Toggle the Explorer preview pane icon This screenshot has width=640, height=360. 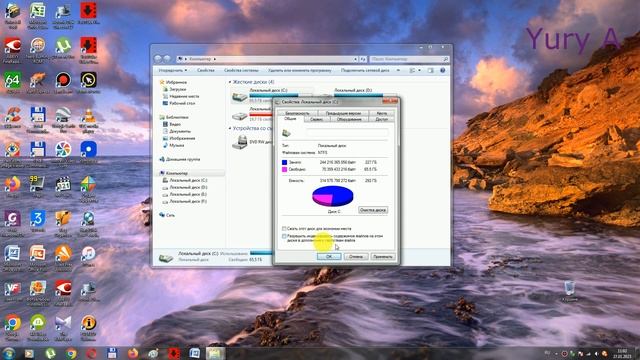tap(431, 71)
